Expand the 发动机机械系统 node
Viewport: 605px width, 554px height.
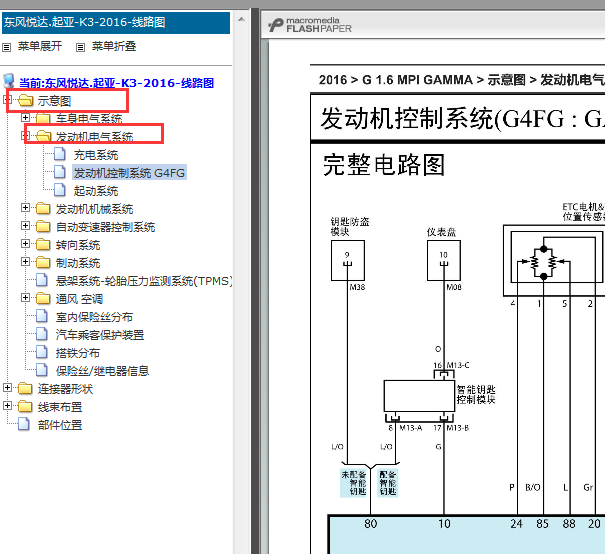[x=25, y=208]
